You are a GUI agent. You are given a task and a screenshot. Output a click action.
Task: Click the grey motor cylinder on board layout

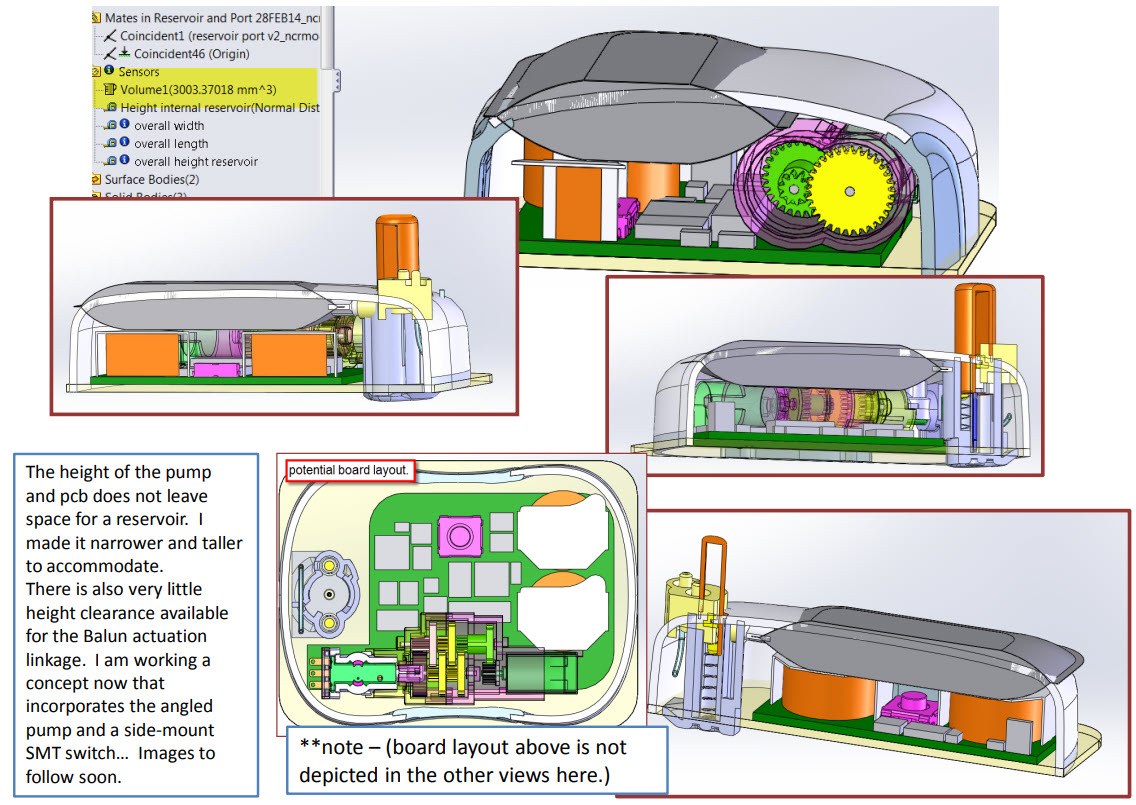(541, 671)
